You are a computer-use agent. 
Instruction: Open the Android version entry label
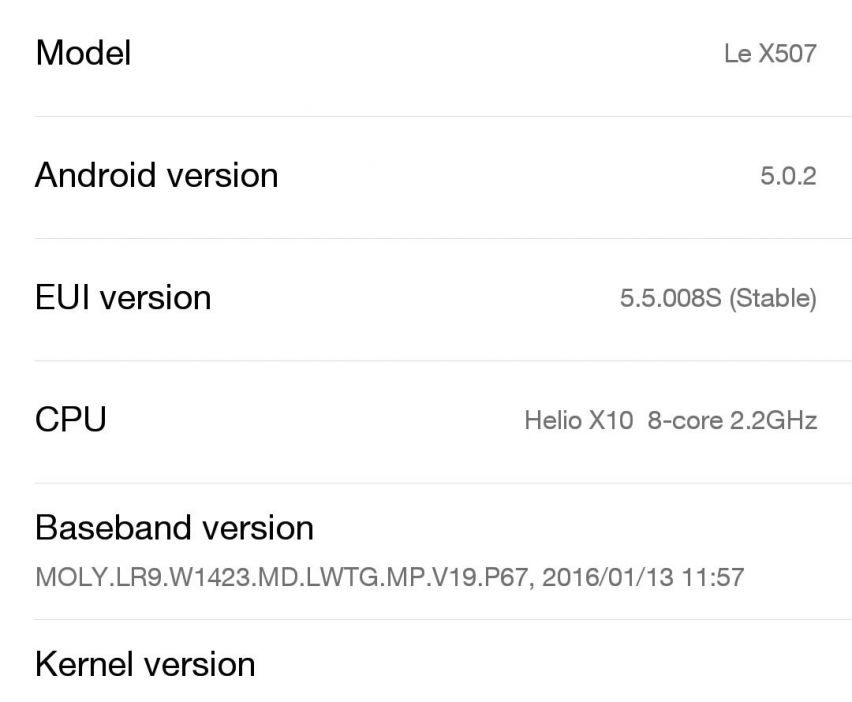click(x=156, y=175)
